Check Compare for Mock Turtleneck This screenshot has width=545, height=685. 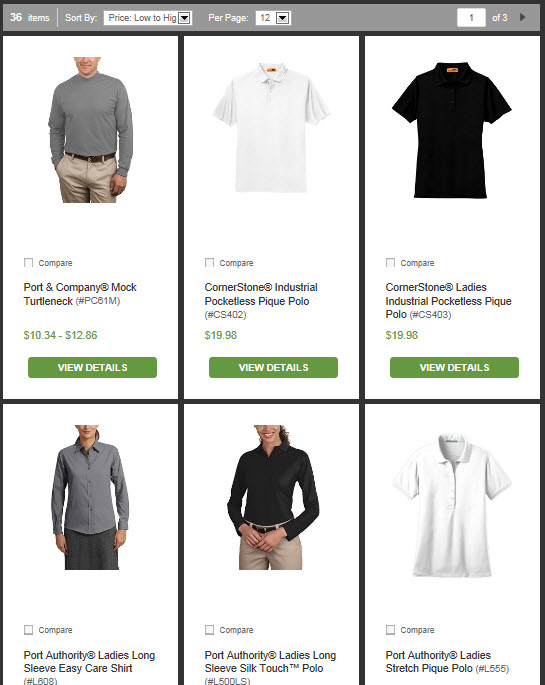[x=28, y=263]
